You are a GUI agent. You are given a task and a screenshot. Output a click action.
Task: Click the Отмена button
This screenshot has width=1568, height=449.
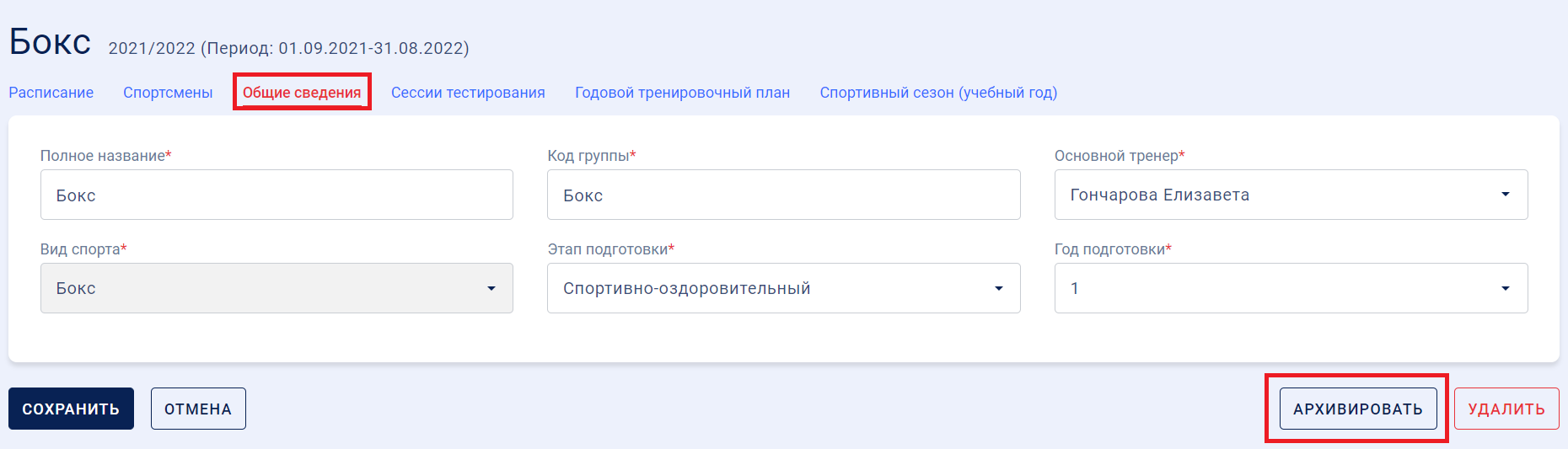(x=198, y=409)
